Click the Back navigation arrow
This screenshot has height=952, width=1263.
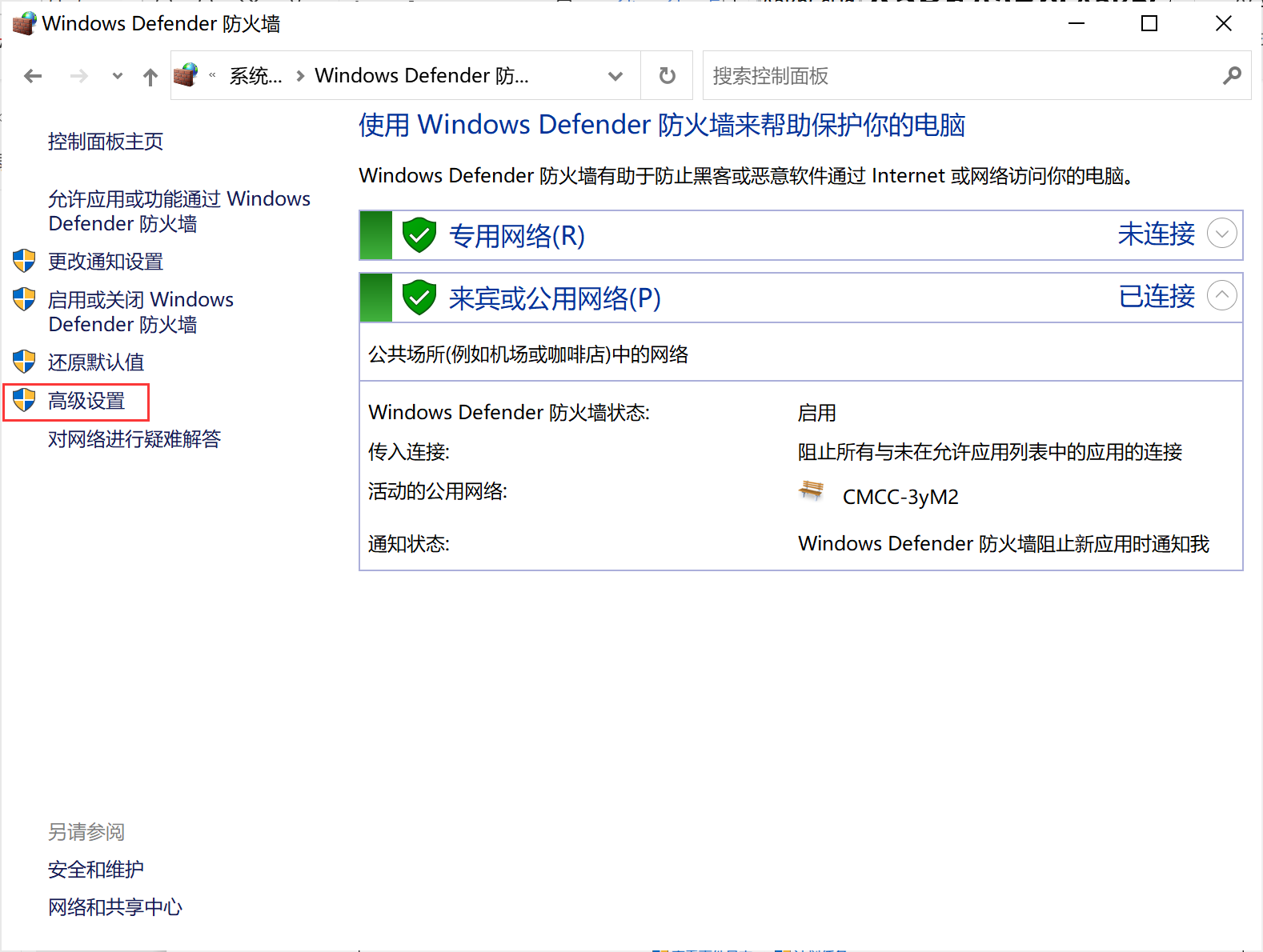(x=33, y=76)
